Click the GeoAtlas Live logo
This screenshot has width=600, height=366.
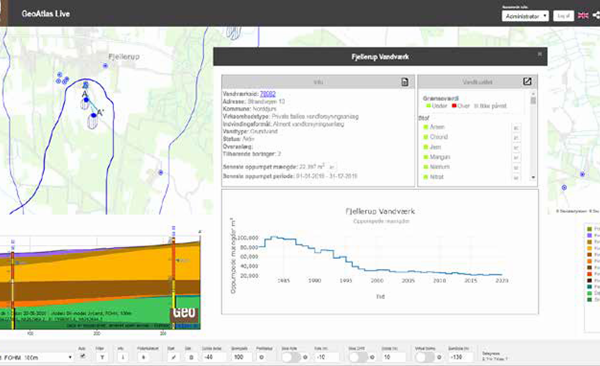click(x=46, y=14)
